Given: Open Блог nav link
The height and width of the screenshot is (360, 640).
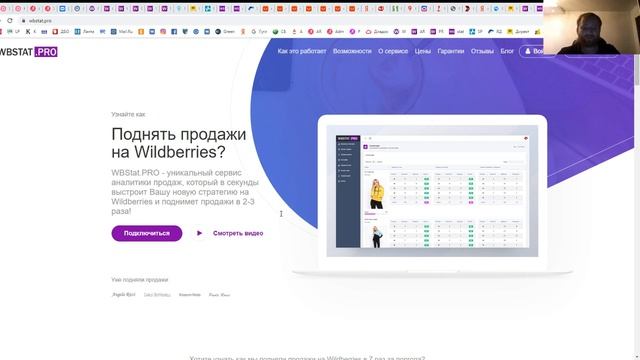Looking at the screenshot, I should tap(507, 51).
